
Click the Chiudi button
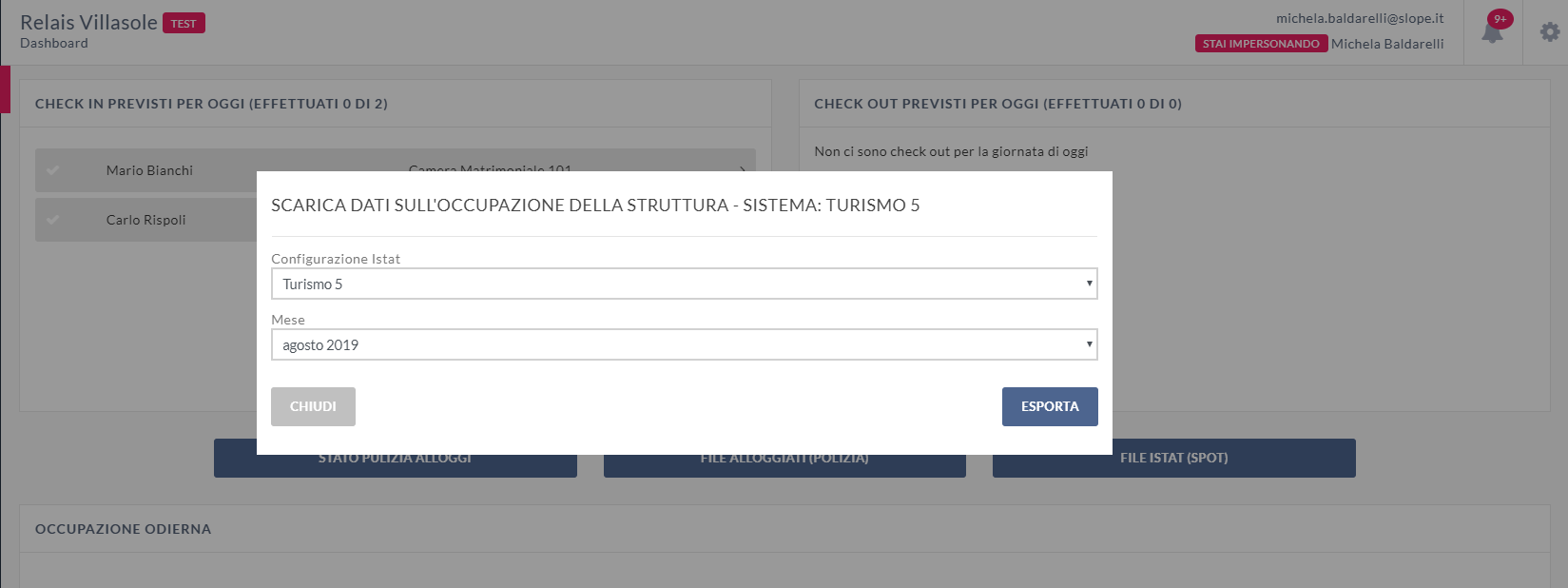pyautogui.click(x=313, y=406)
